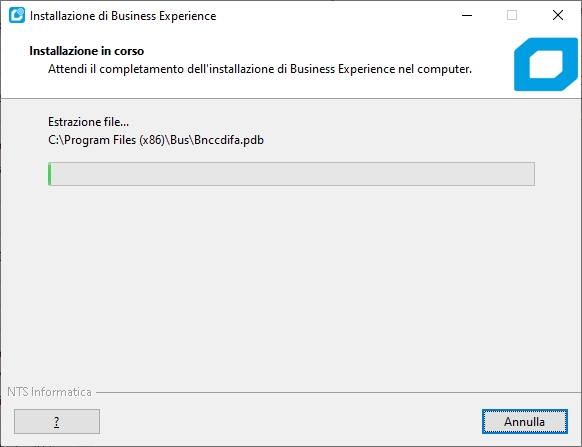Click the Business Experience icon in title bar
The width and height of the screenshot is (582, 447).
17,16
